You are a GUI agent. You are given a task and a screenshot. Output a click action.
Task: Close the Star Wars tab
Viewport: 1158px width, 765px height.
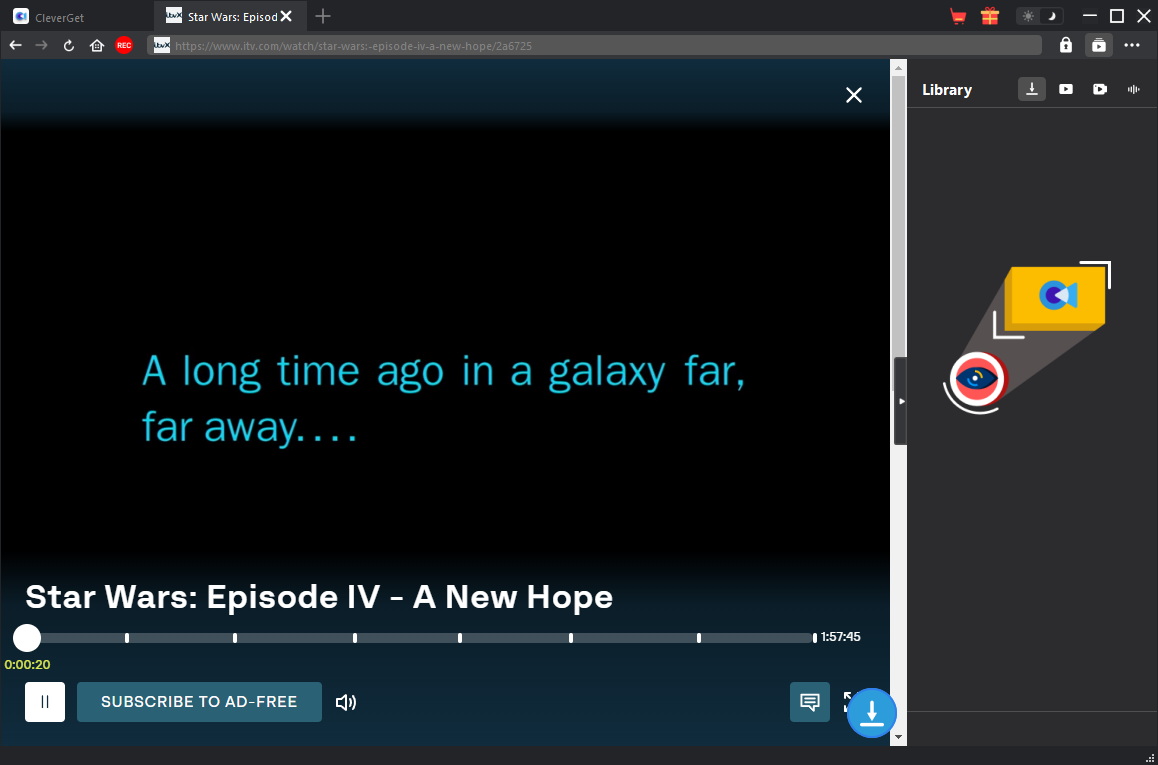tap(287, 16)
